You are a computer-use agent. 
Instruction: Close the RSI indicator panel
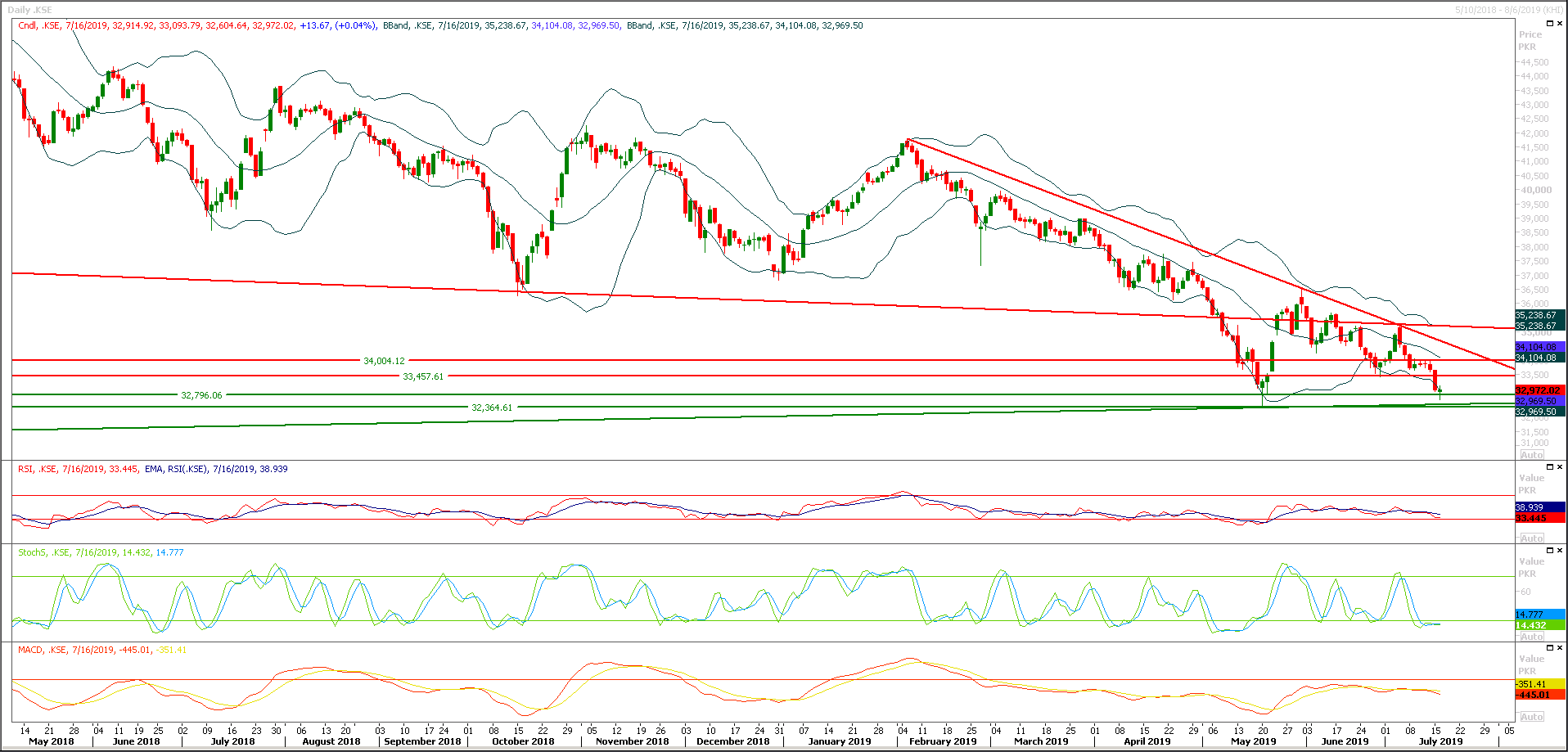click(x=1560, y=467)
